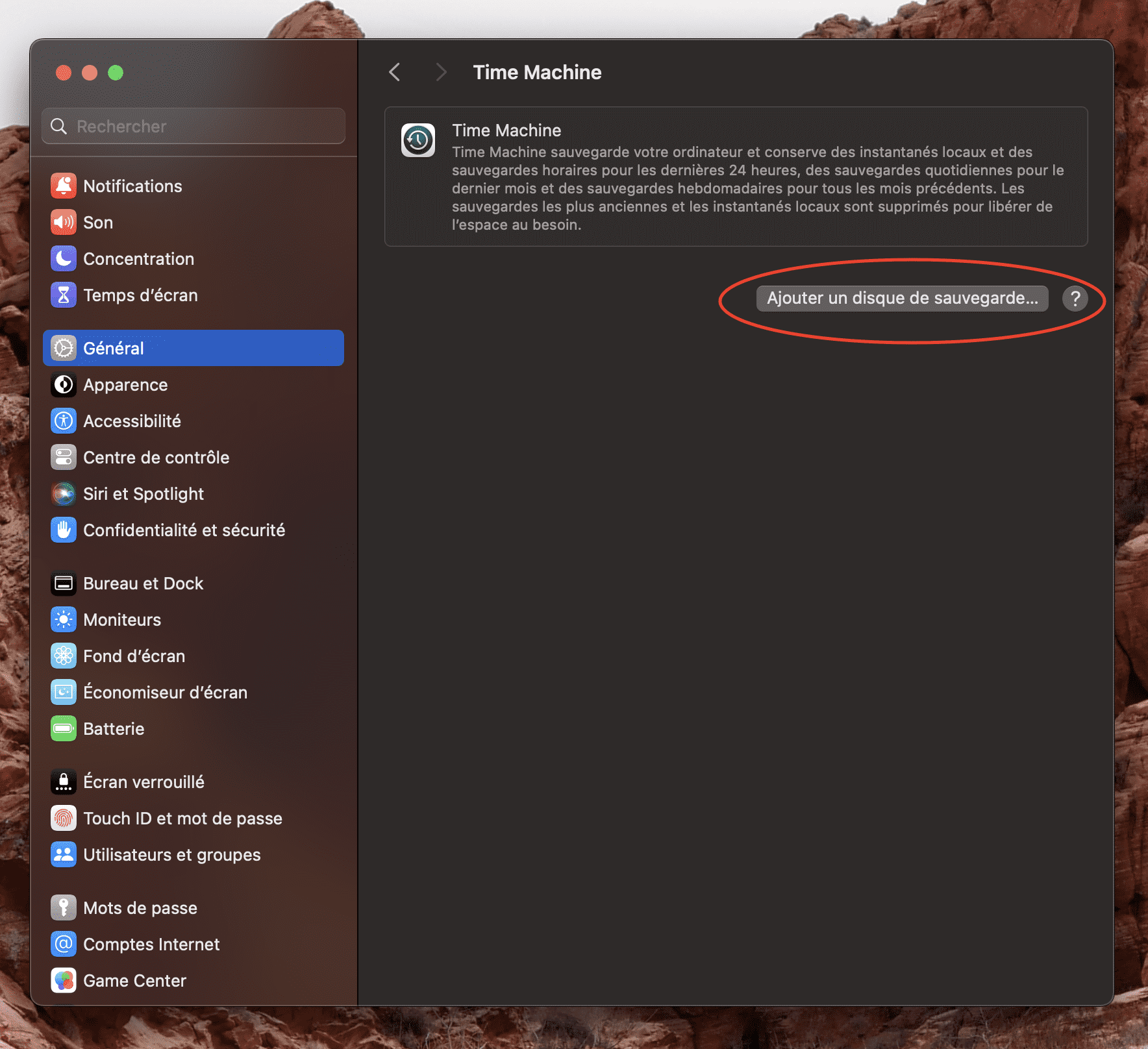Click the Siri et Spotlight icon
Screen dimensions: 1148x1049
click(64, 494)
